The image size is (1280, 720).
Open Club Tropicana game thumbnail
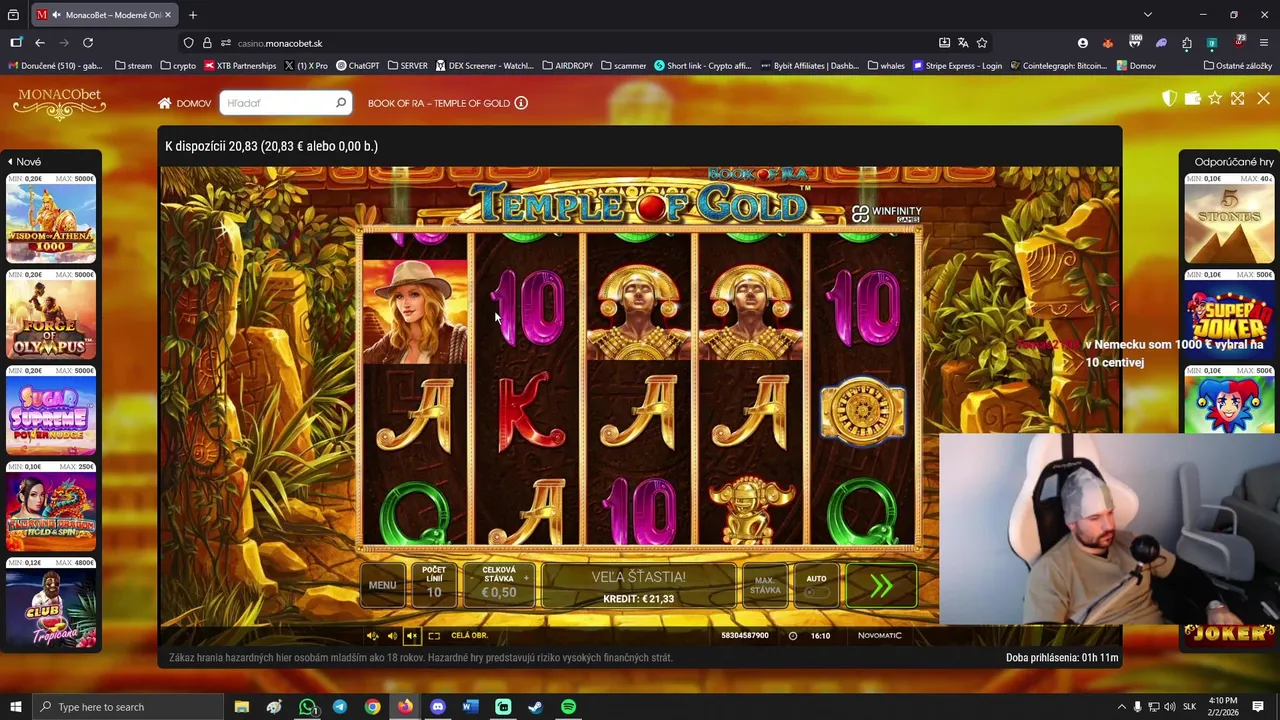tap(51, 602)
